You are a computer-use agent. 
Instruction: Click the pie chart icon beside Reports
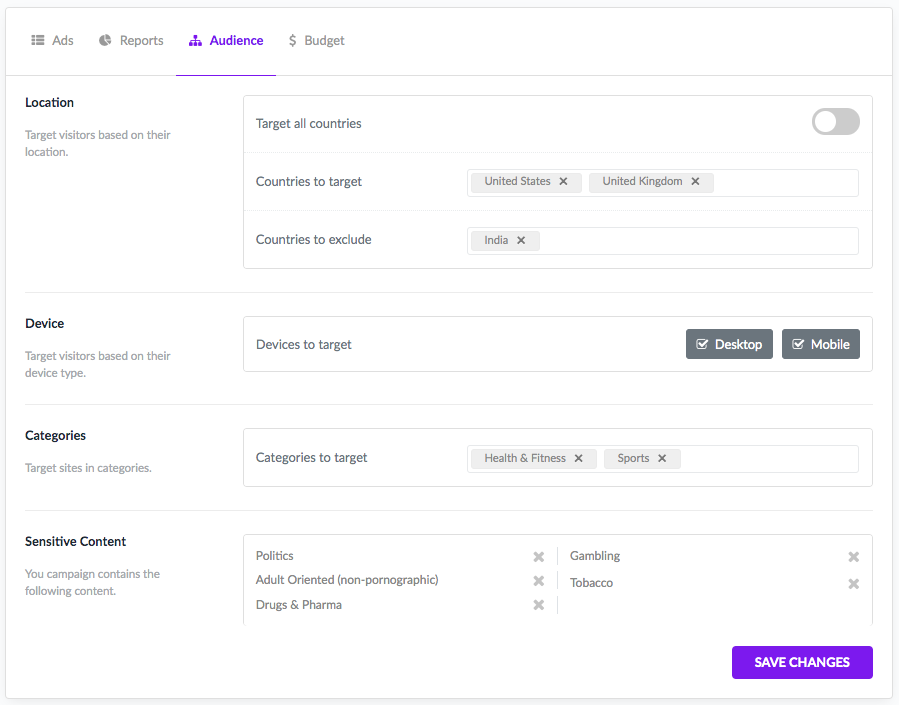tap(105, 40)
